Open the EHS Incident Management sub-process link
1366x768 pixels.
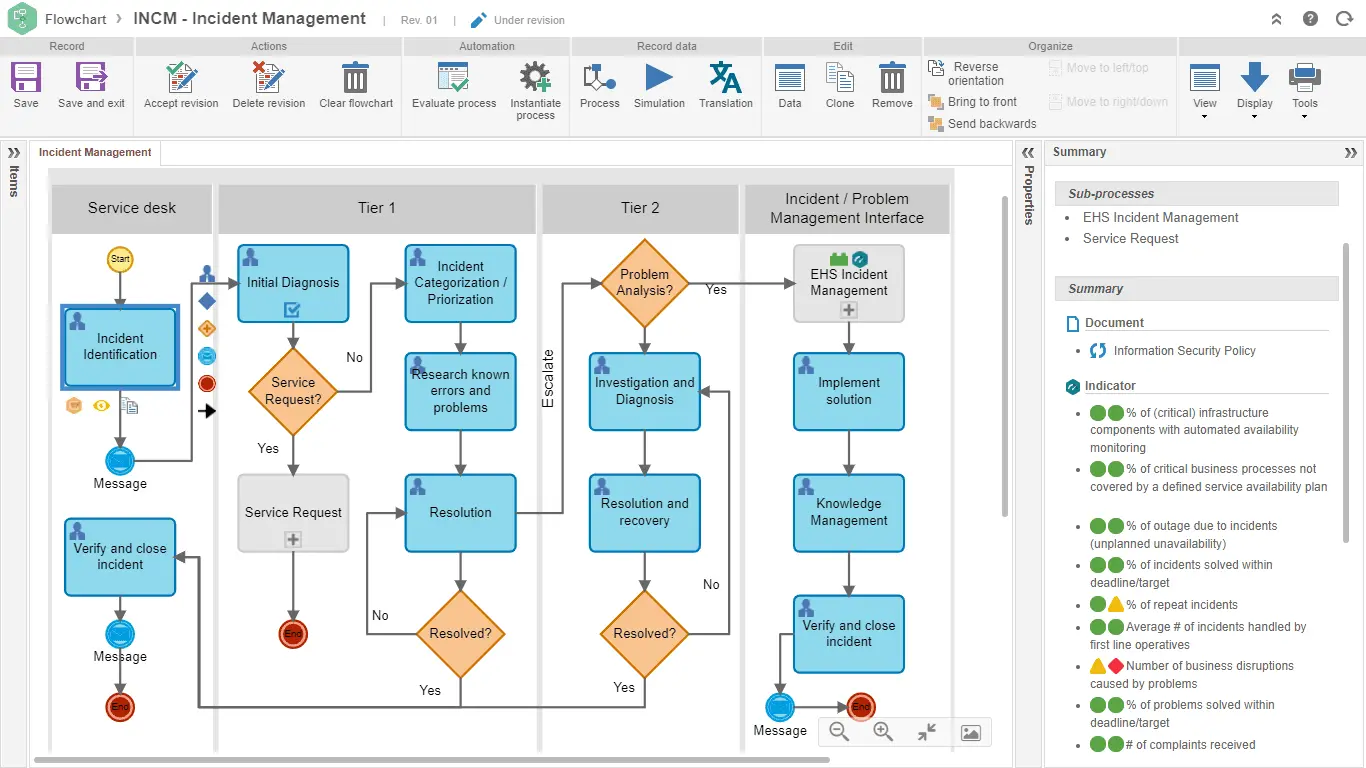pyautogui.click(x=1160, y=217)
